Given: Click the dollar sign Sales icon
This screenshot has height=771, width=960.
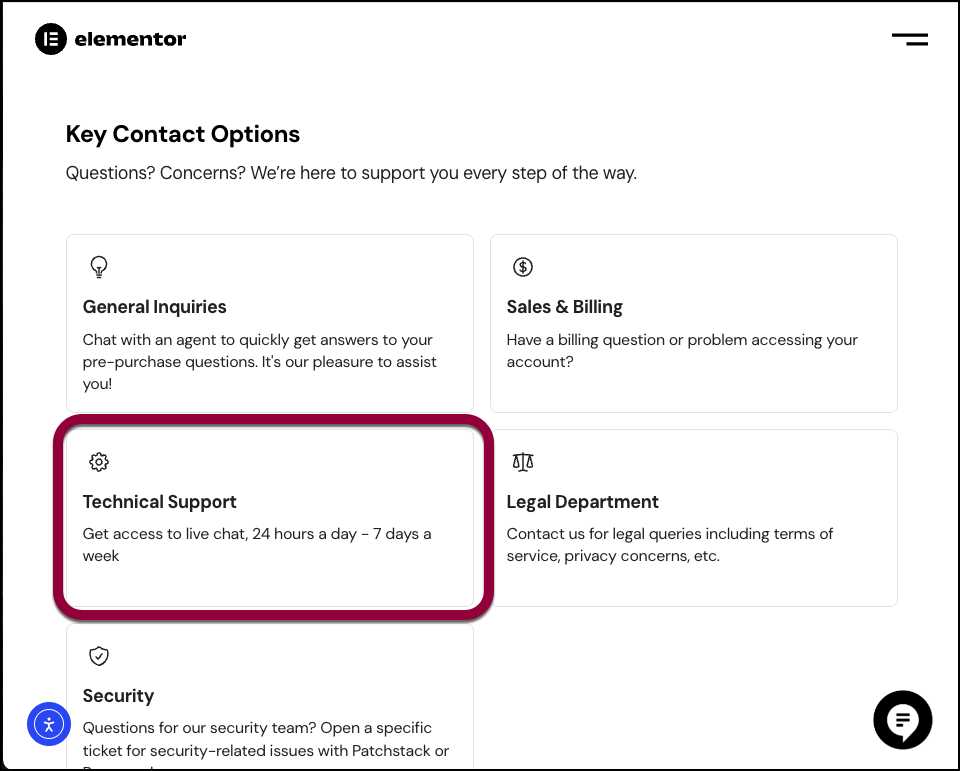Looking at the screenshot, I should (x=522, y=267).
